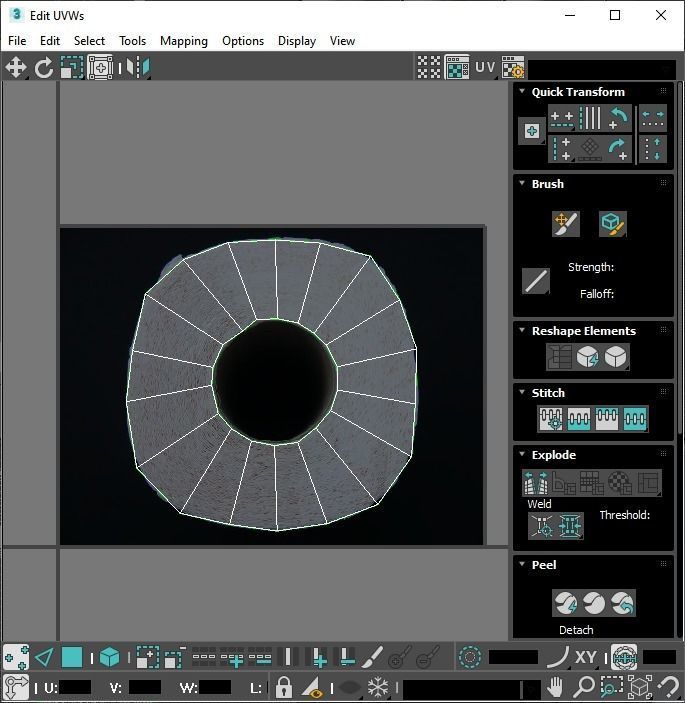The width and height of the screenshot is (685, 703).
Task: Open the File menu
Action: click(x=17, y=41)
